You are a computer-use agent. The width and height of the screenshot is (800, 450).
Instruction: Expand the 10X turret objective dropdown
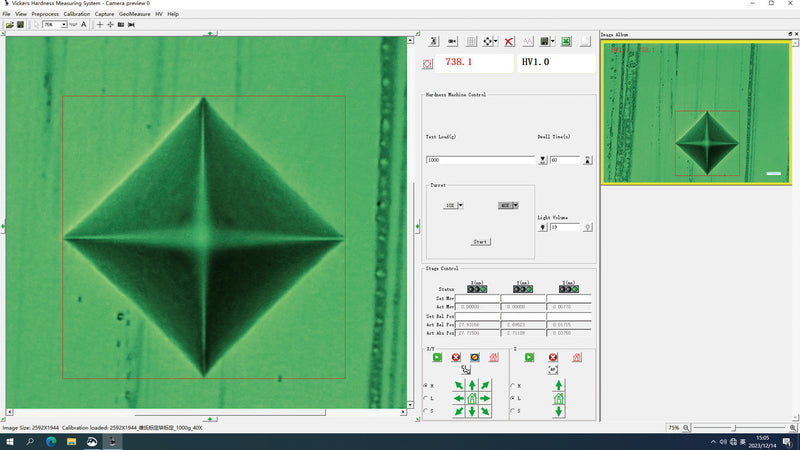[x=459, y=205]
